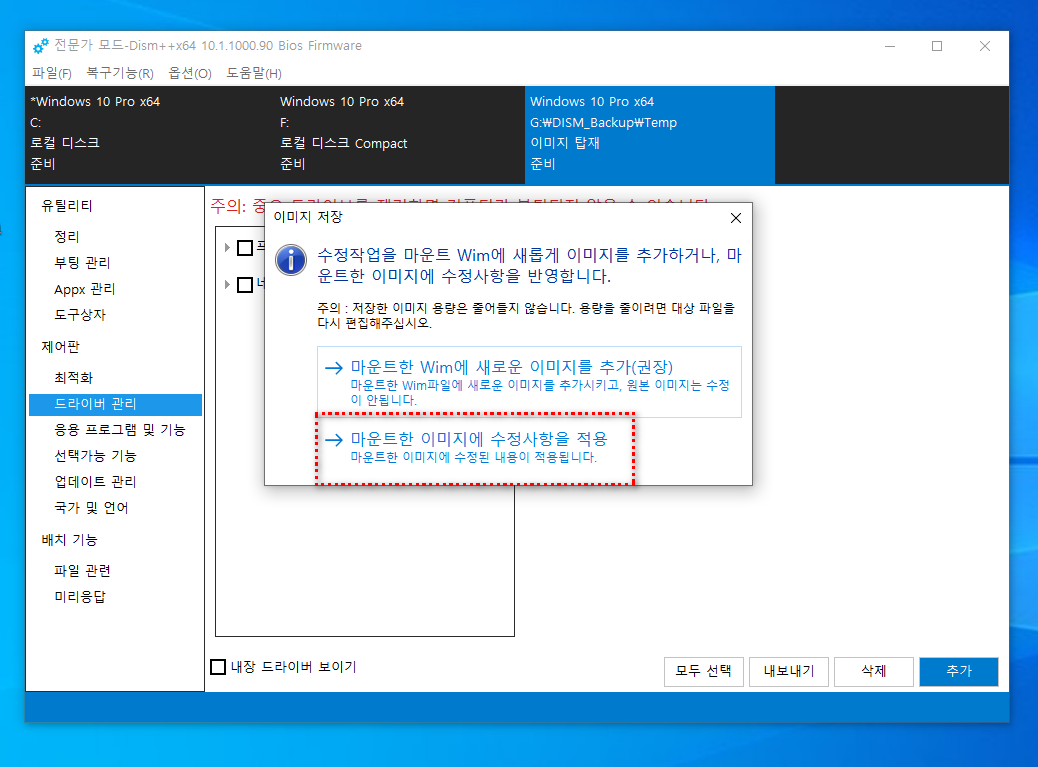Click the Dism++ gear icon in title bar
1038x767 pixels.
tap(40, 46)
